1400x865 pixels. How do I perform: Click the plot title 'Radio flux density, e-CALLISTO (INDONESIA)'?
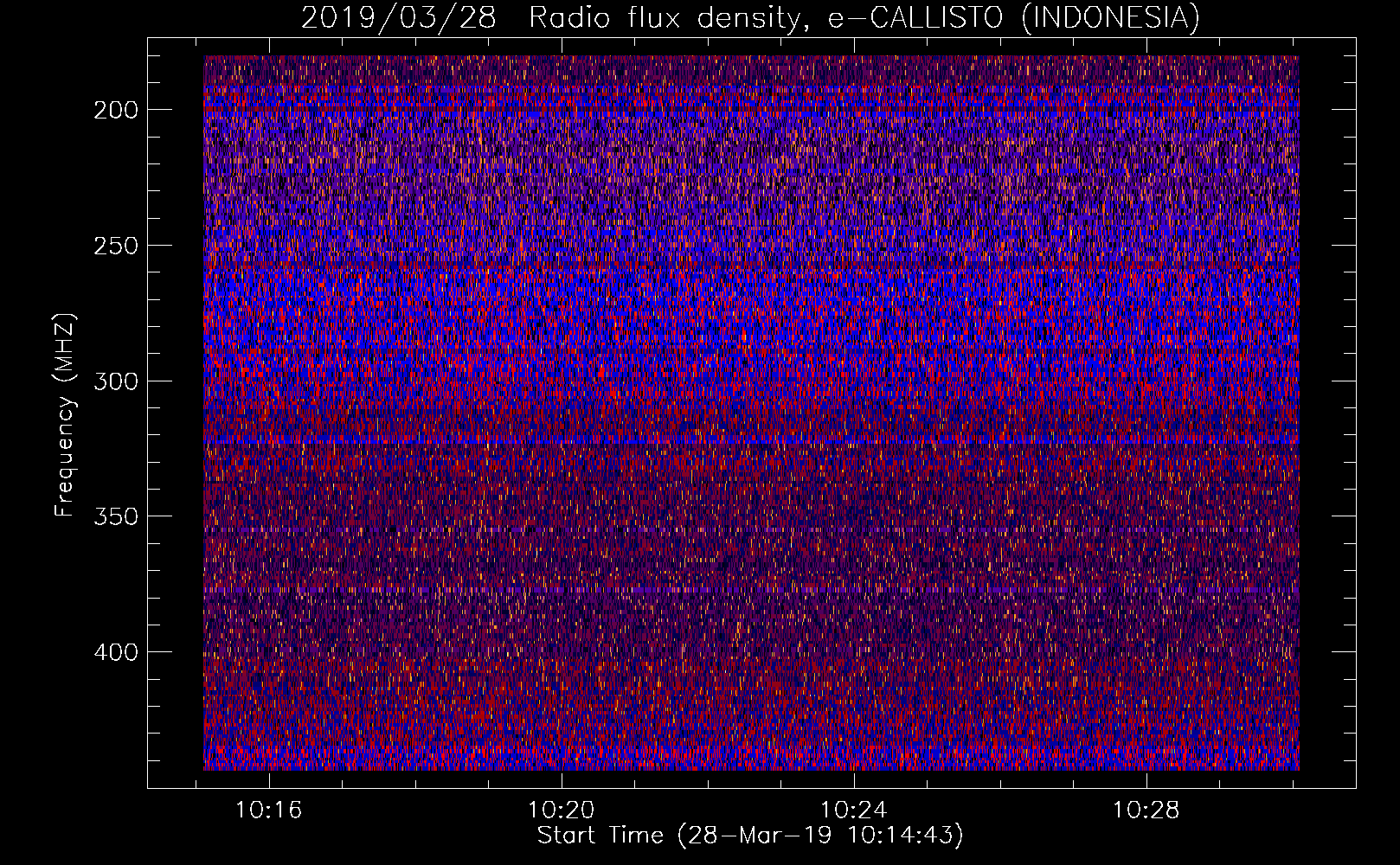click(864, 17)
